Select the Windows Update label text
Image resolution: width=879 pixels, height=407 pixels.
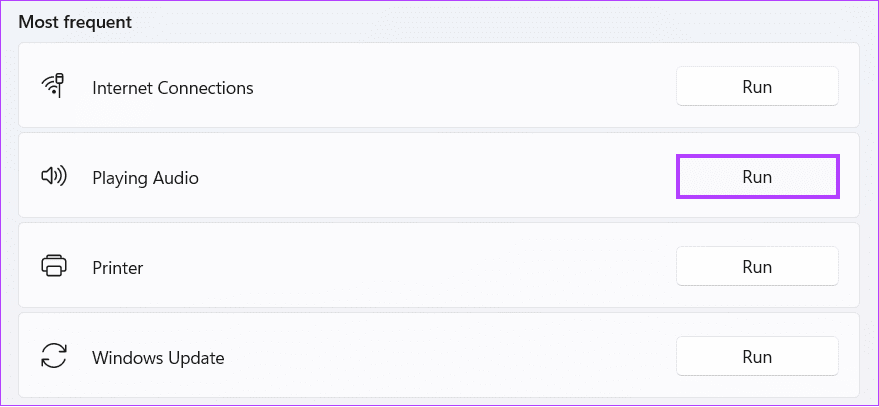coord(158,358)
